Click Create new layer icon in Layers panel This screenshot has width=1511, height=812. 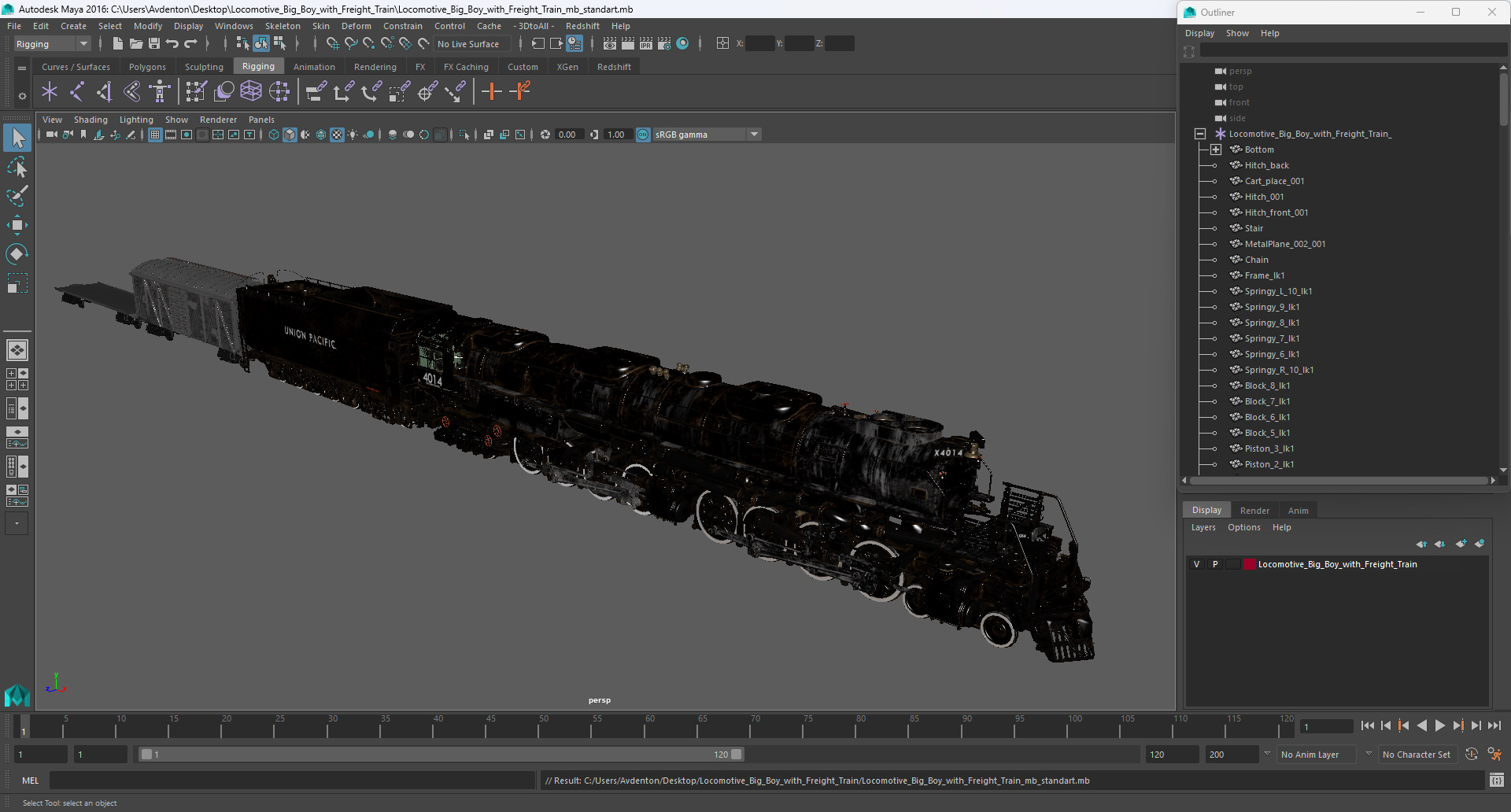coord(1461,544)
